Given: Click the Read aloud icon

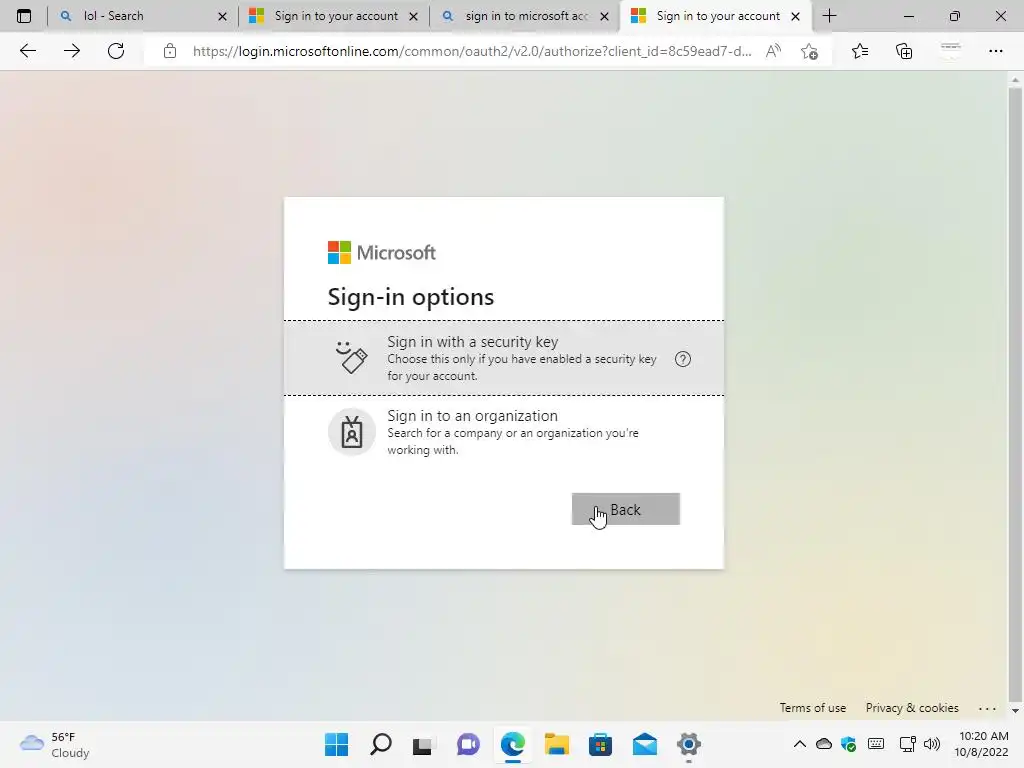Looking at the screenshot, I should coord(773,51).
